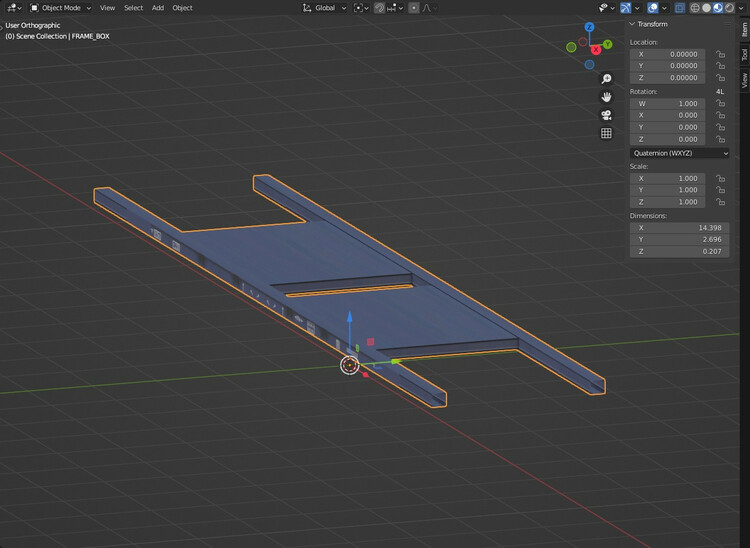Click the red X axis on navigation gizmo
The width and height of the screenshot is (750, 548).
(596, 50)
